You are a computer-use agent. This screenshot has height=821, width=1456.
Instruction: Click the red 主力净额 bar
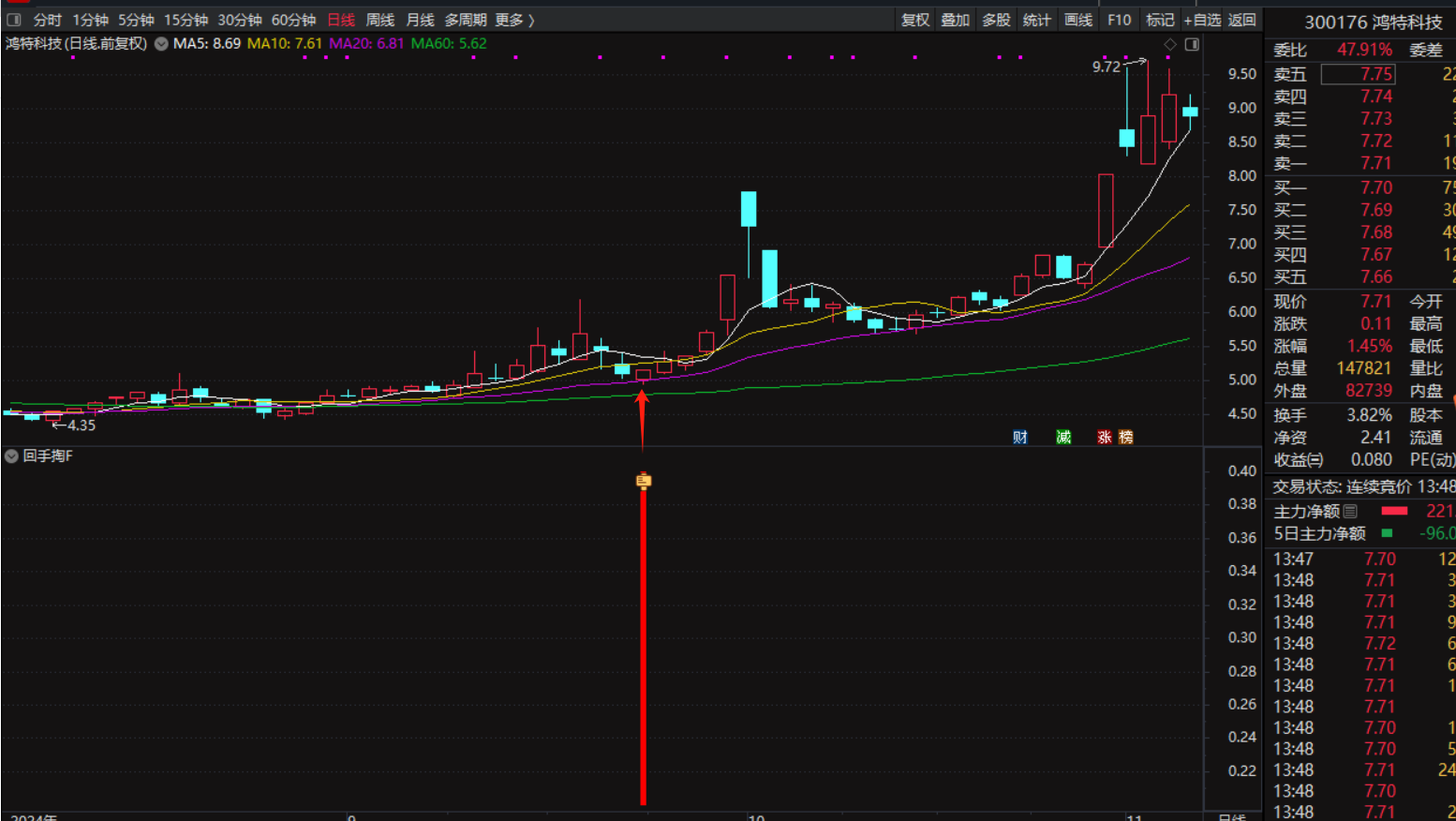[x=1394, y=511]
